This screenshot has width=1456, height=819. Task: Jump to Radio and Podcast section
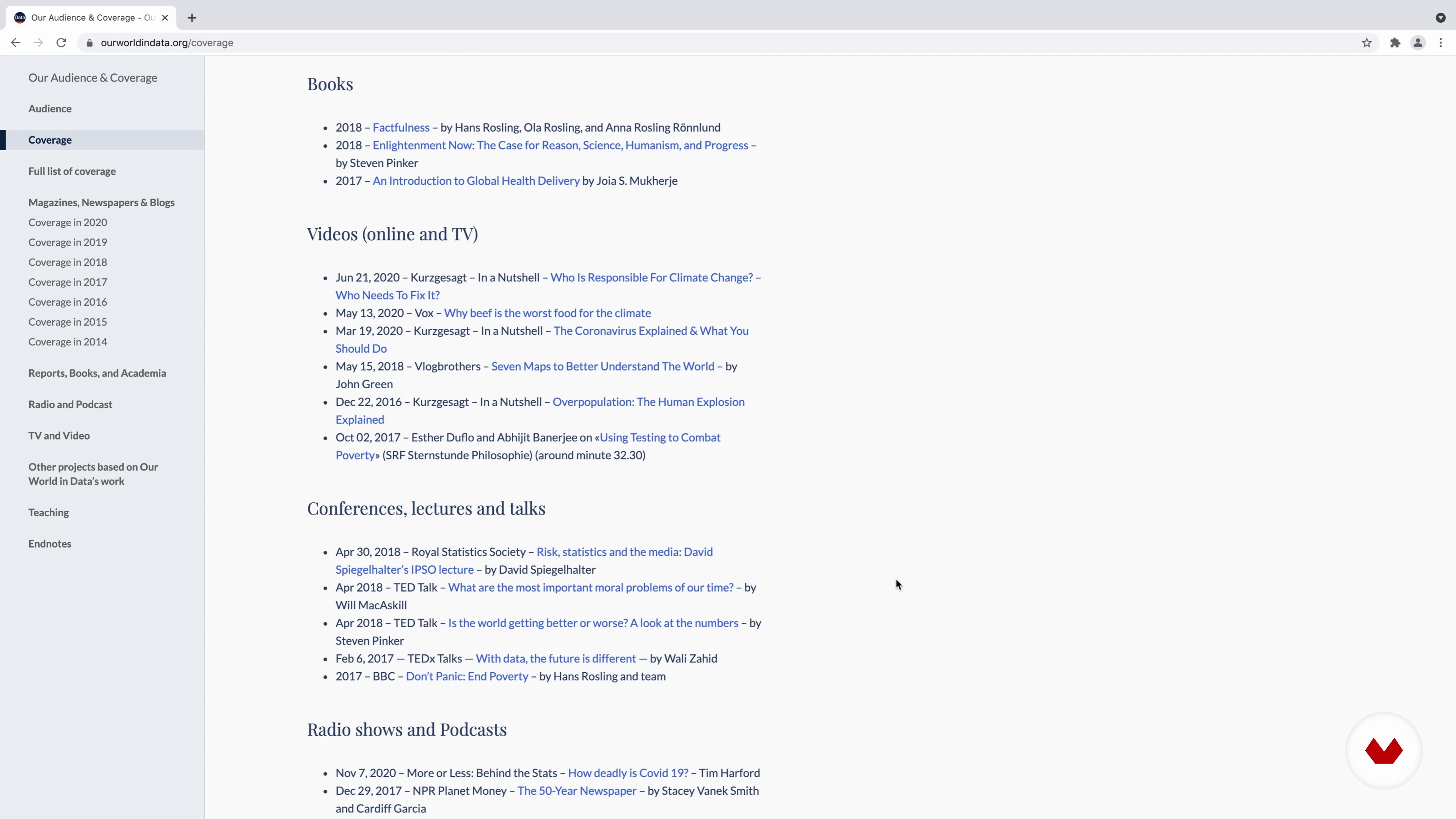coord(70,404)
